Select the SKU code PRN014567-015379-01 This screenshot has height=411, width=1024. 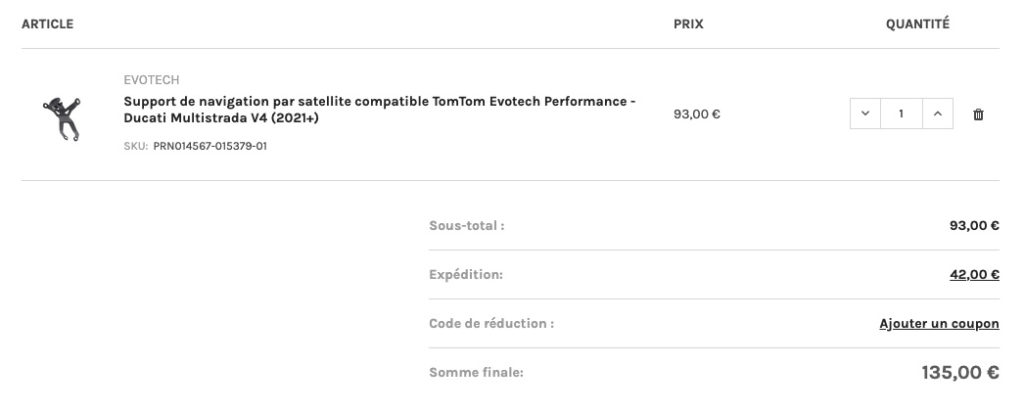pos(210,146)
